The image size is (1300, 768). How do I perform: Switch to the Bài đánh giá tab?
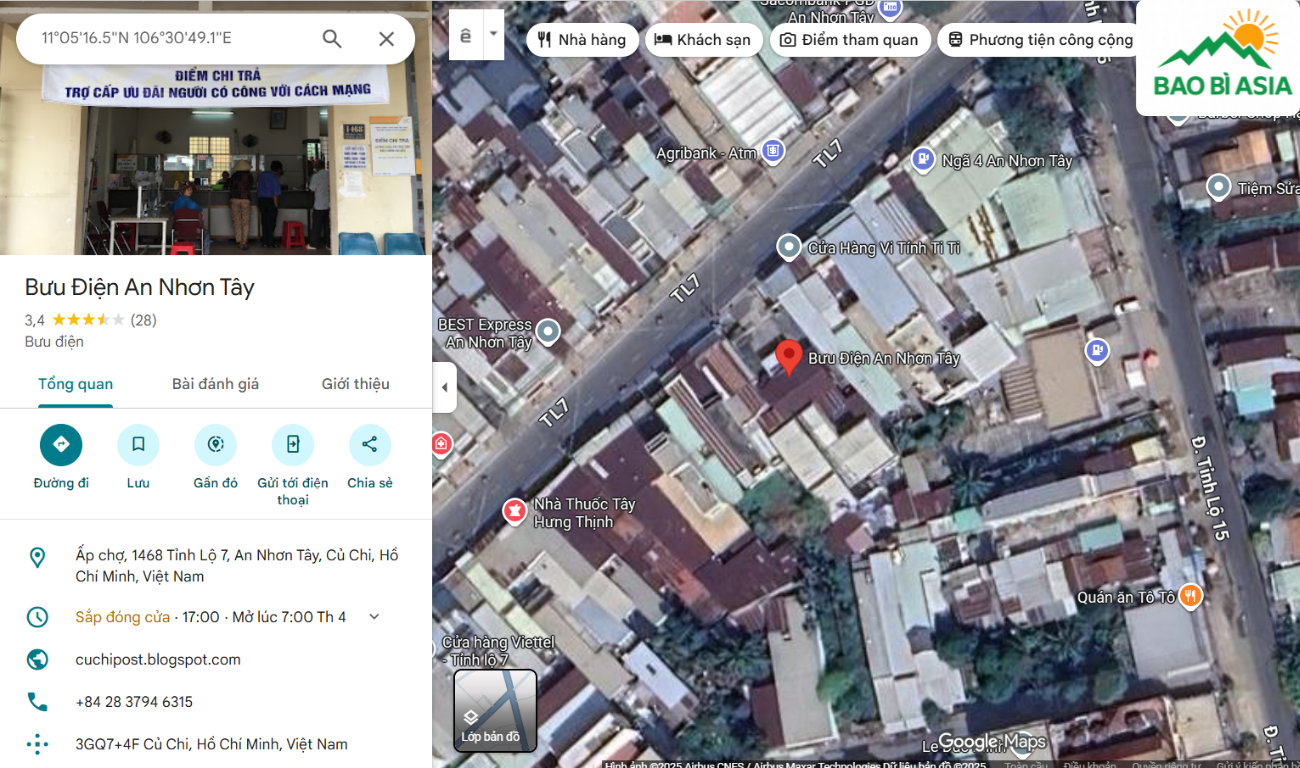pos(215,384)
